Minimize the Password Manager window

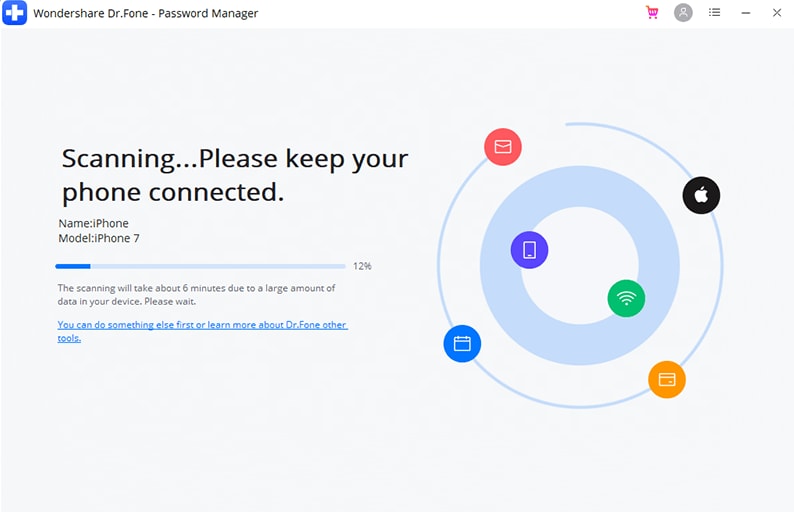[746, 13]
